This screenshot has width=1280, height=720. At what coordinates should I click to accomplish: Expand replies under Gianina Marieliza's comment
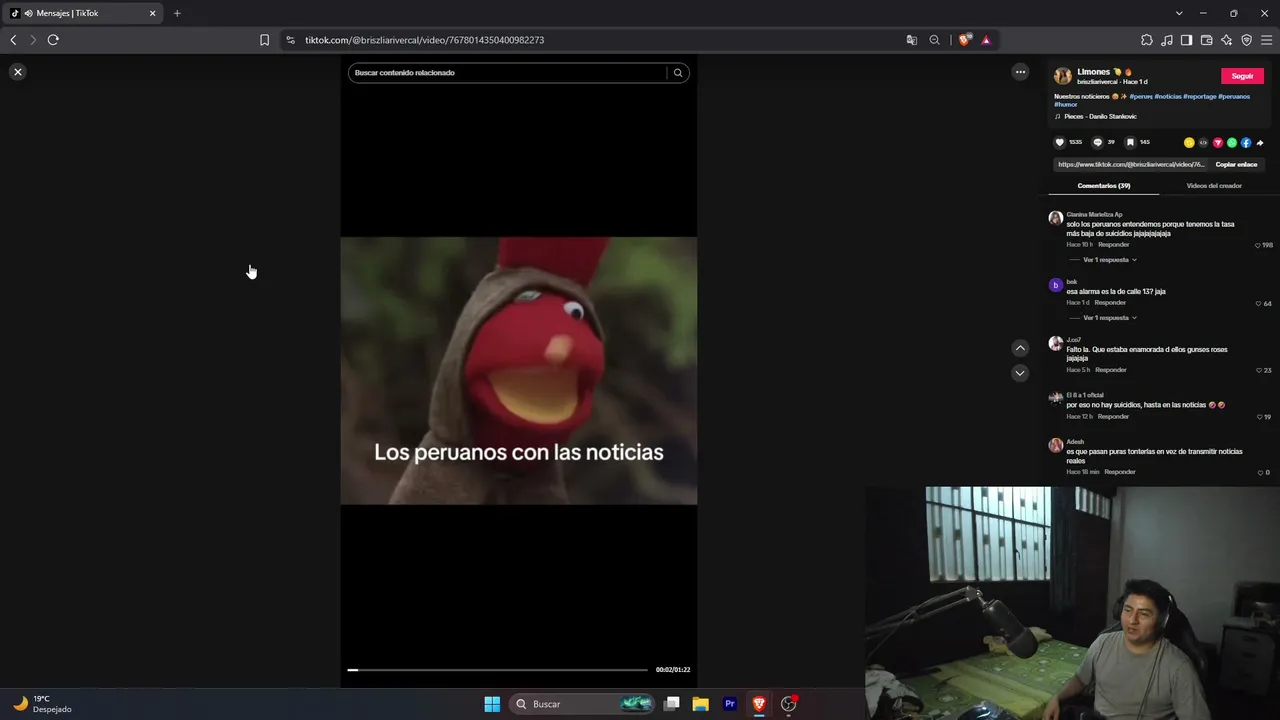click(1109, 260)
